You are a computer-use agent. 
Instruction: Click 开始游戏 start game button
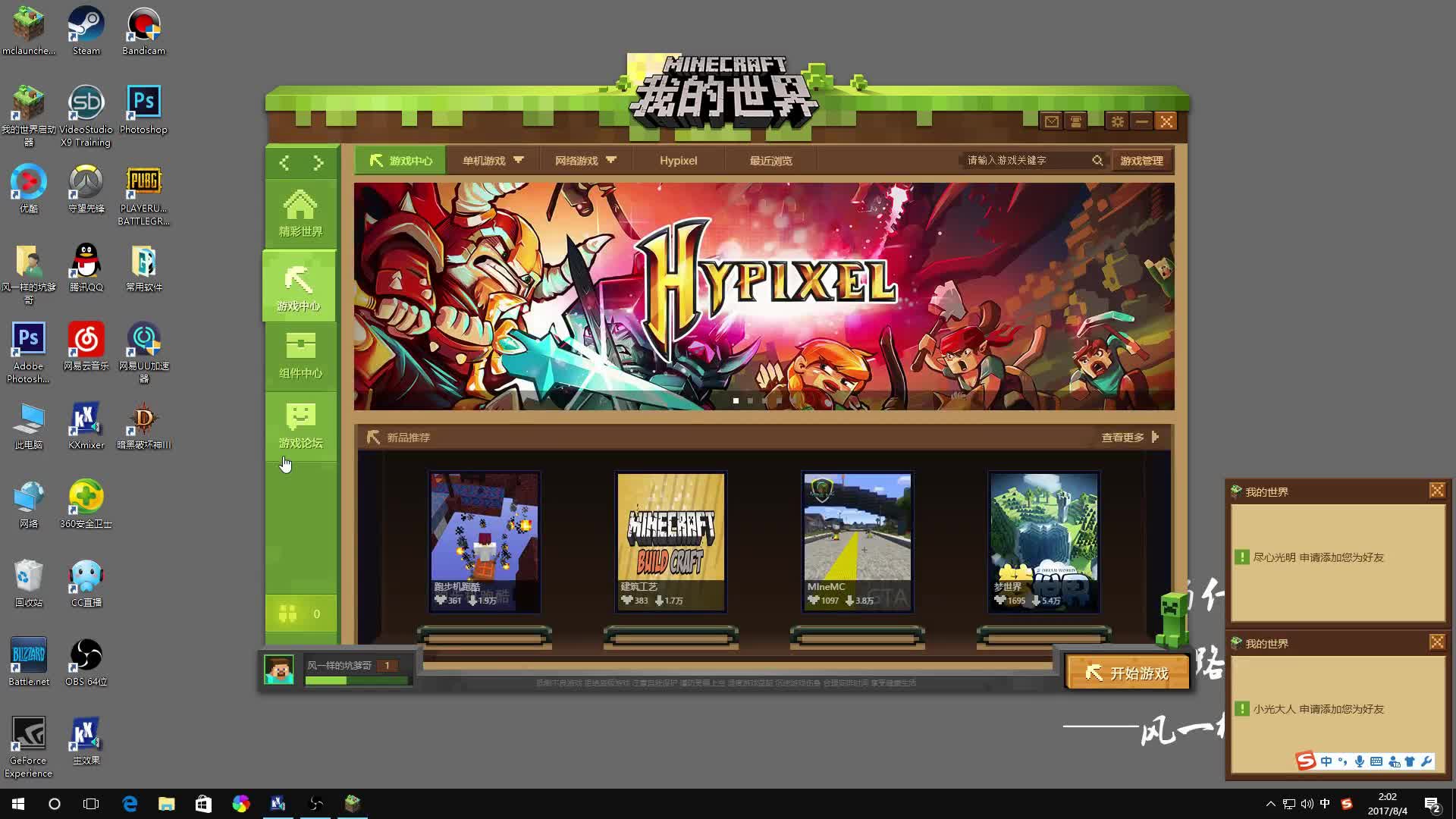[1127, 673]
